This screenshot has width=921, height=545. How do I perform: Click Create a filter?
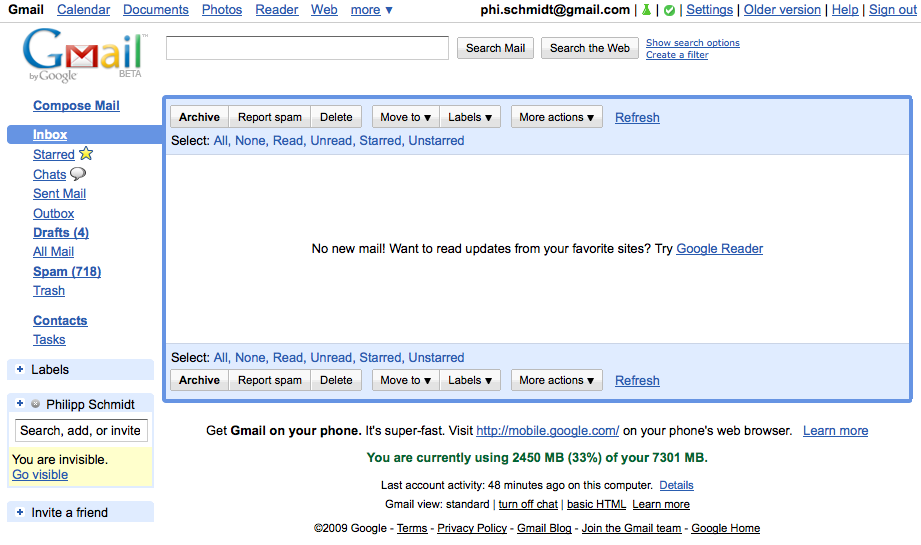coord(677,55)
